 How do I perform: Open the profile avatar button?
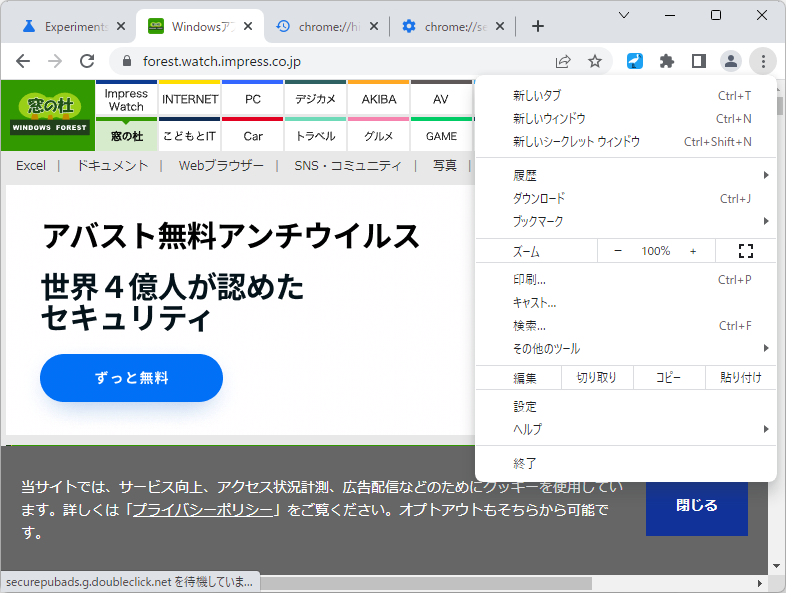point(731,61)
